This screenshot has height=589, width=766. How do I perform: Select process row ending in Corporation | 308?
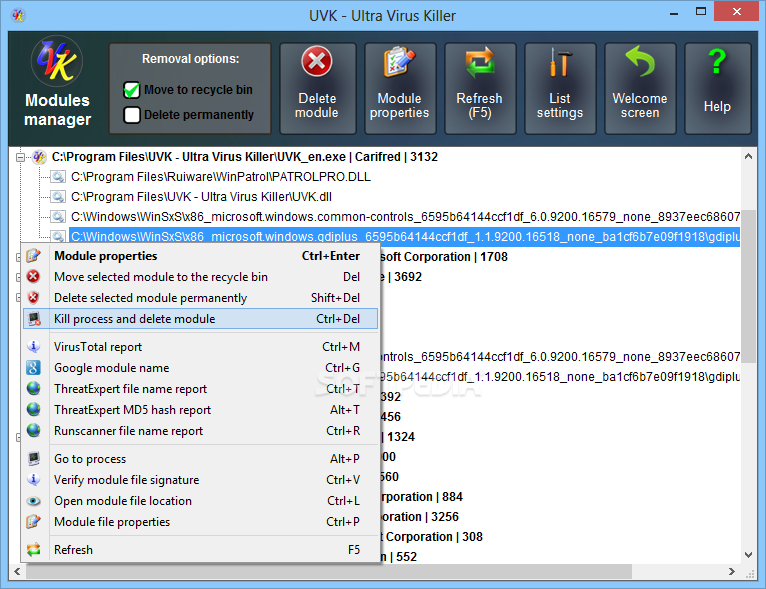click(431, 537)
